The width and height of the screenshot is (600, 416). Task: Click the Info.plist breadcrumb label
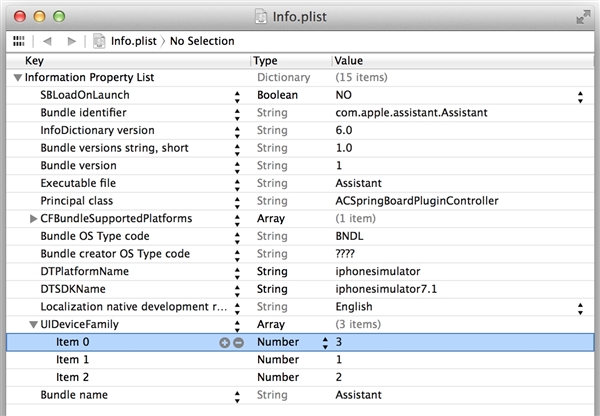tap(134, 41)
